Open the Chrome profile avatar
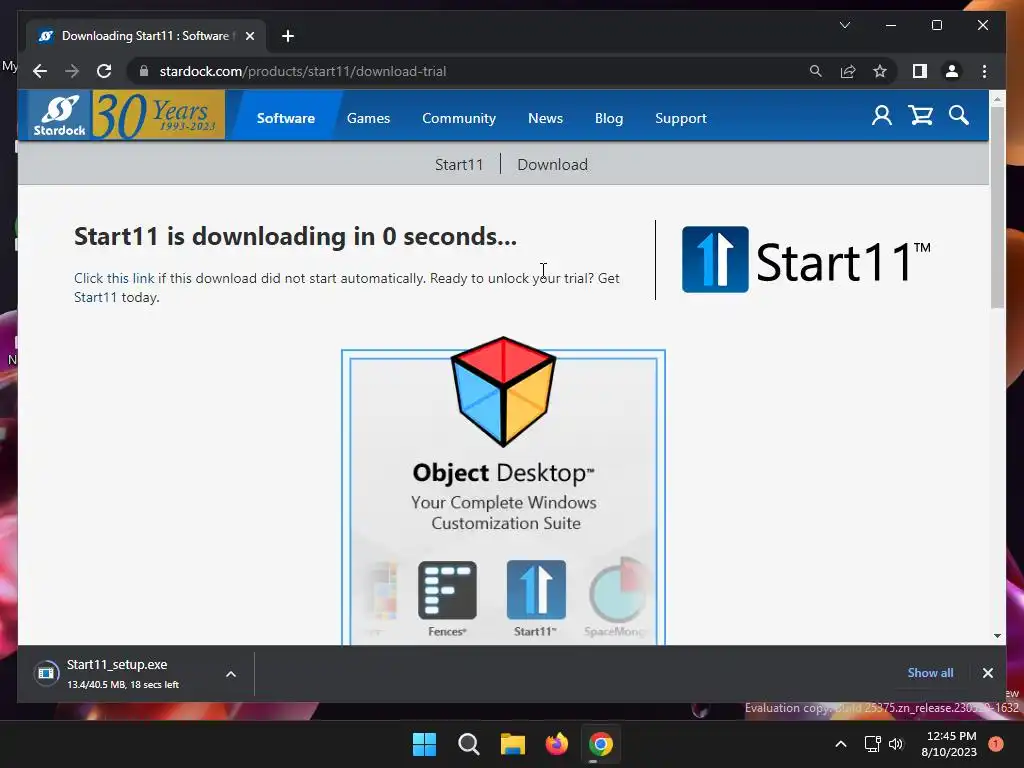1024x768 pixels. 952,71
